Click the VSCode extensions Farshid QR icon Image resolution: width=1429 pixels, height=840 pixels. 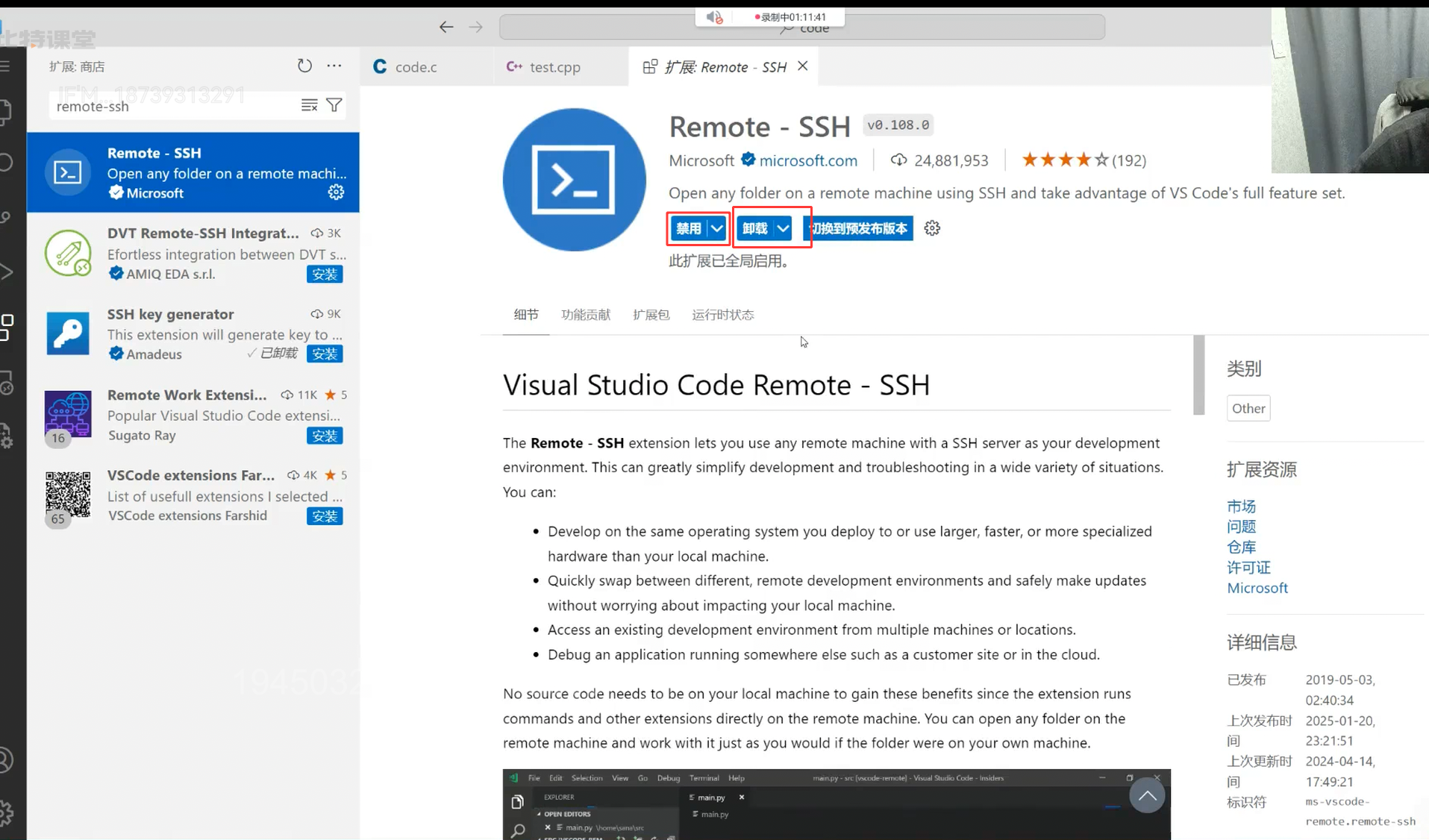click(x=68, y=495)
